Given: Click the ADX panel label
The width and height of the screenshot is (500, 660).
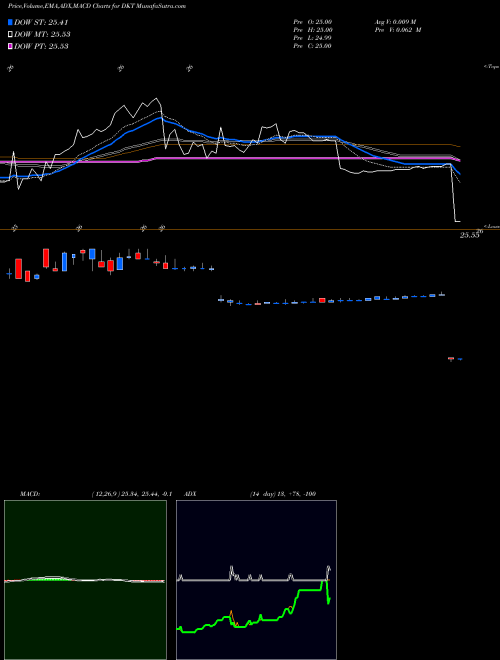Looking at the screenshot, I should click(191, 494).
